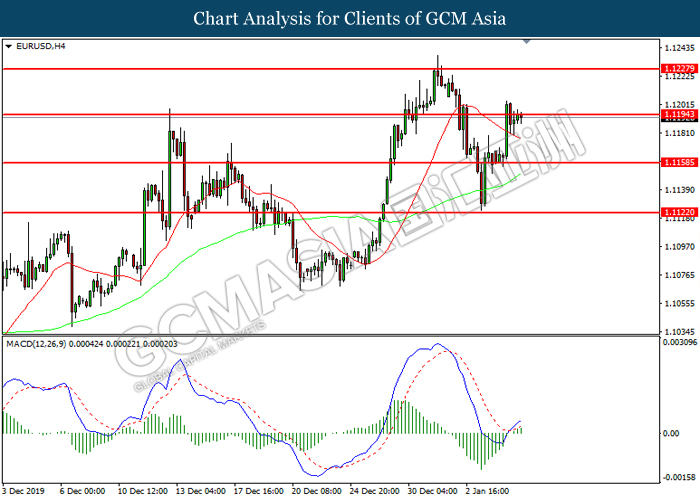Select the 1.10345 price axis value
The height and width of the screenshot is (500, 700).
[x=679, y=331]
